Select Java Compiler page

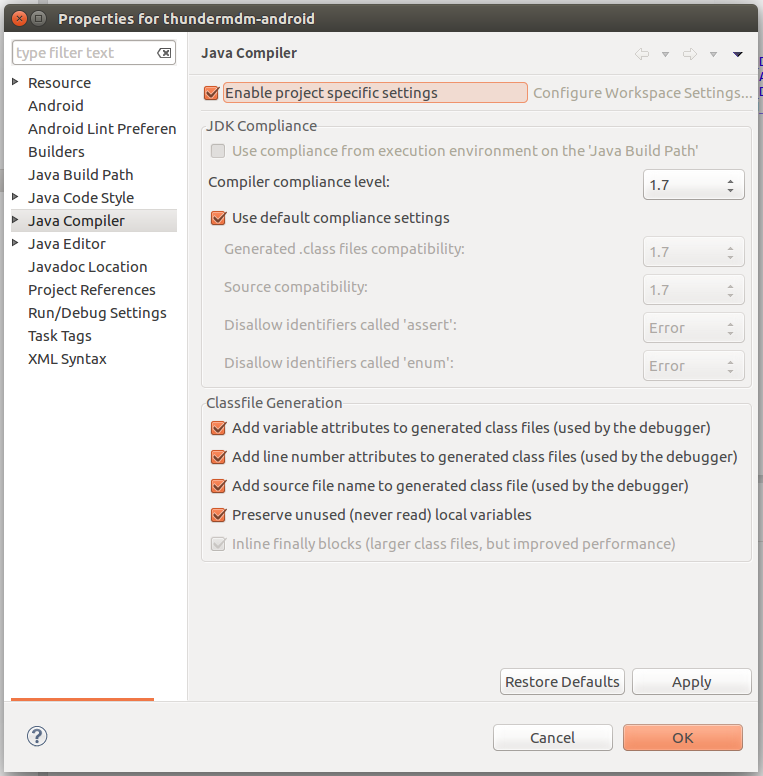[76, 221]
